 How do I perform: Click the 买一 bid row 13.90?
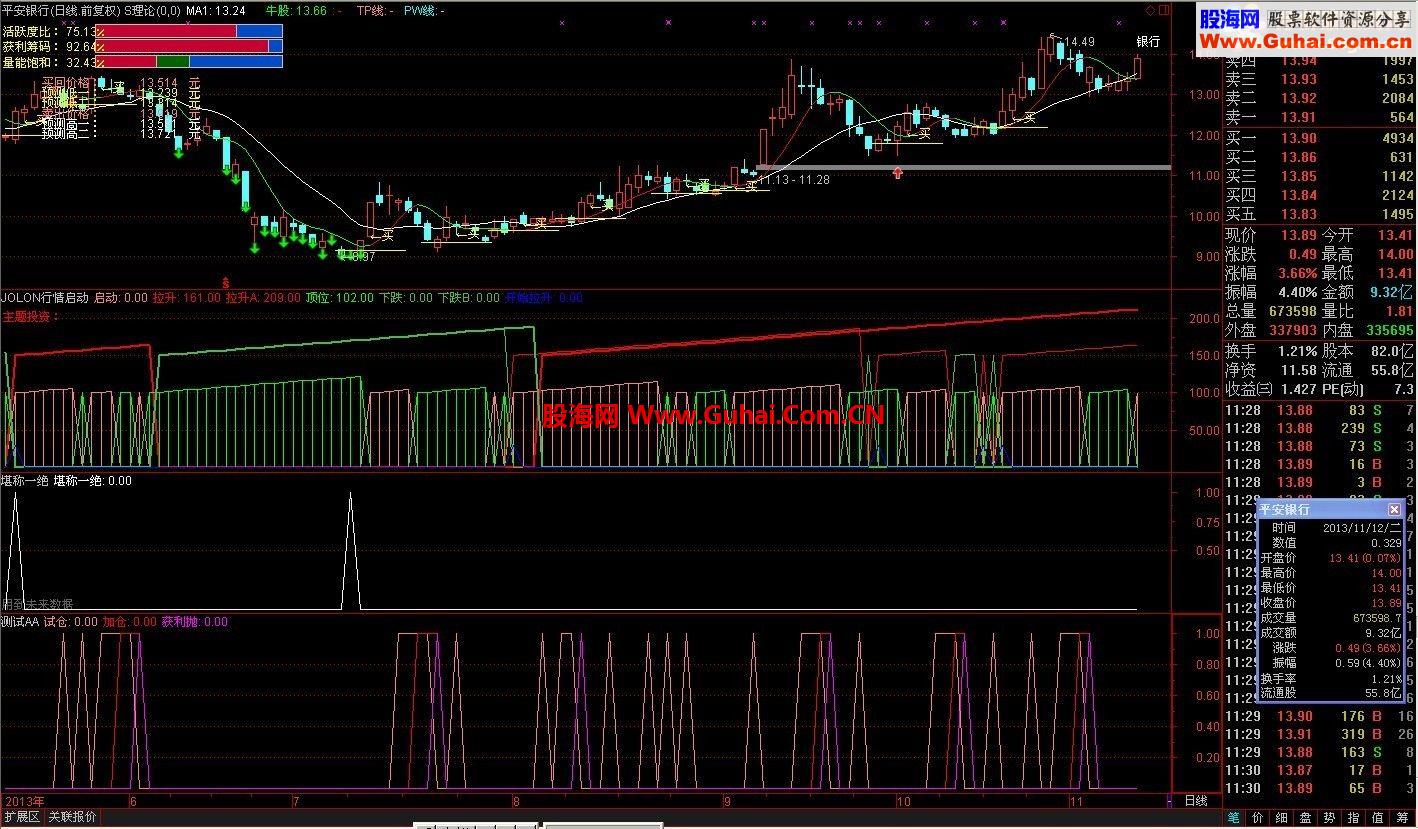(x=1320, y=138)
